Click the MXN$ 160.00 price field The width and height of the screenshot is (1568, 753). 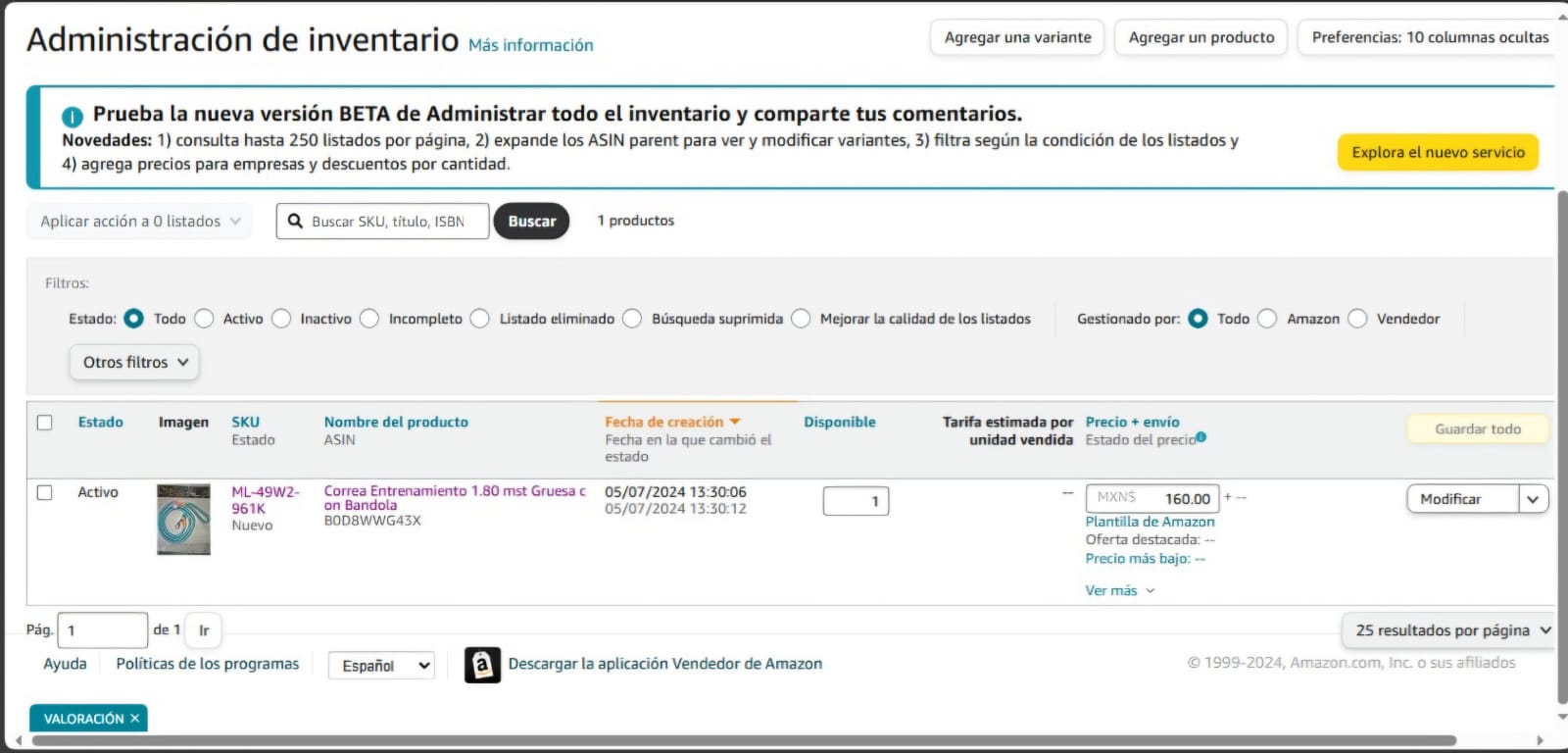[1152, 498]
